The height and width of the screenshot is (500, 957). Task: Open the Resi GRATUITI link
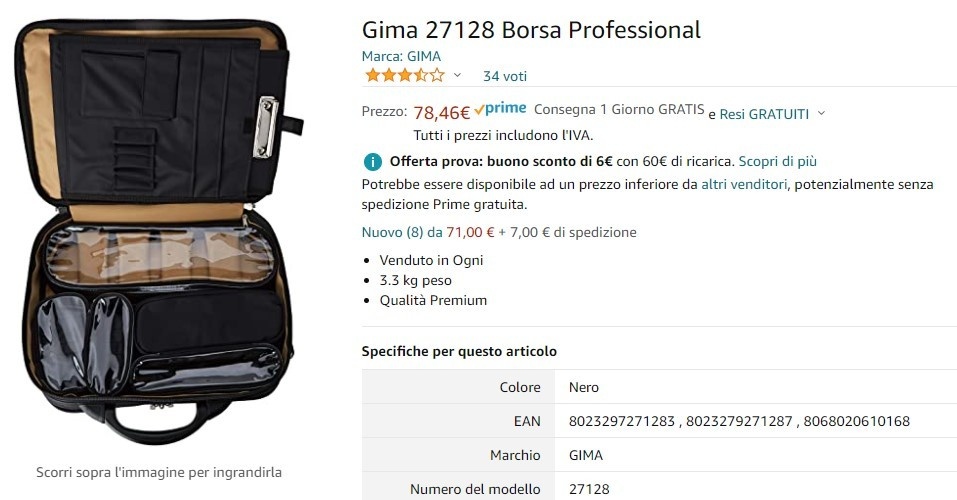coord(764,114)
